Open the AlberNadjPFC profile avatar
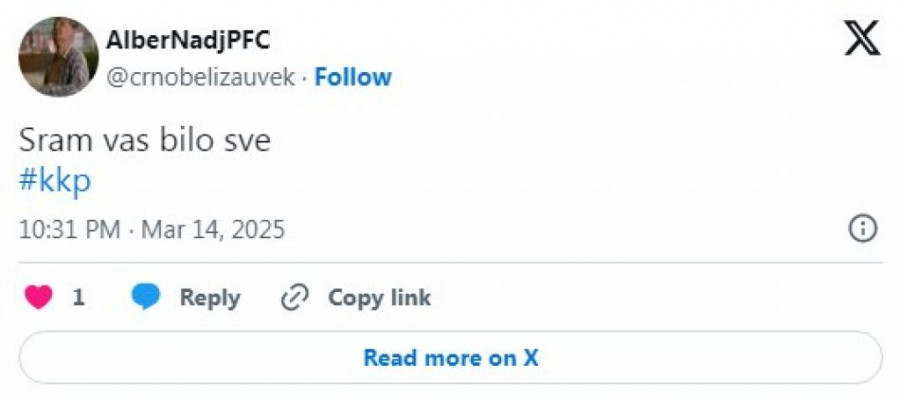This screenshot has height=401, width=900. click(x=59, y=57)
